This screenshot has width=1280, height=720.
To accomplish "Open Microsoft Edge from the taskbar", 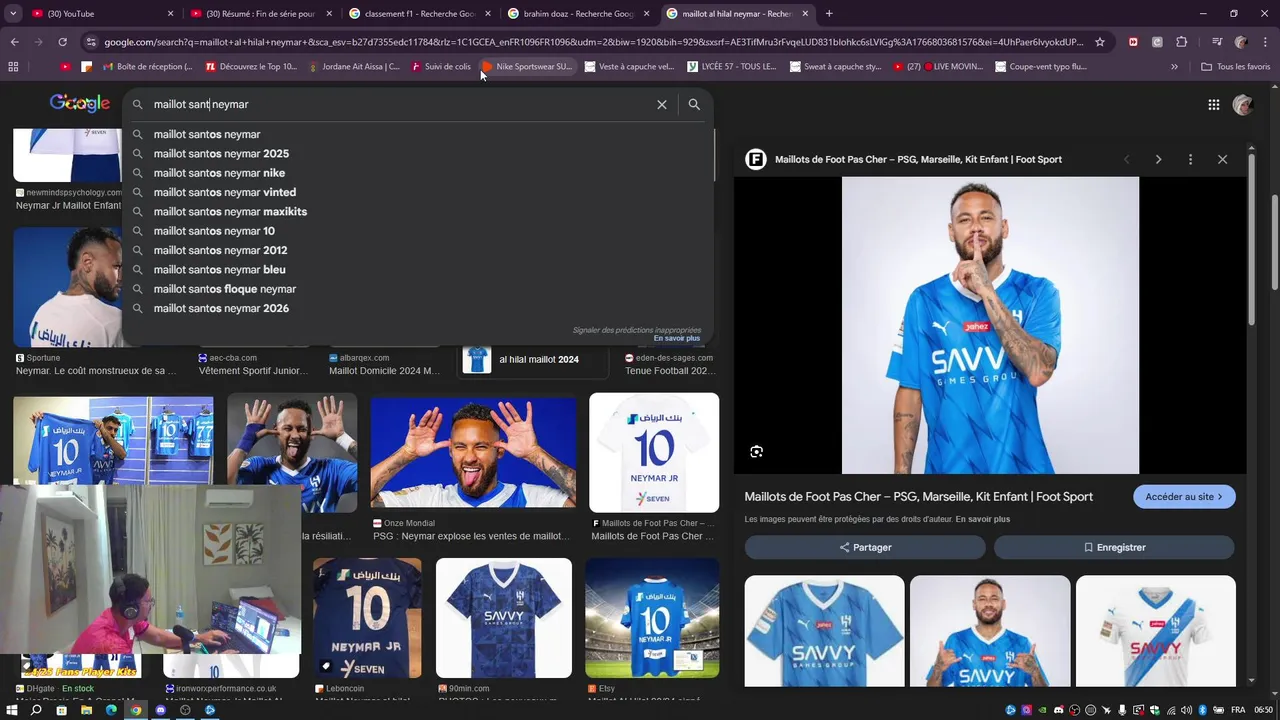I will click(111, 710).
